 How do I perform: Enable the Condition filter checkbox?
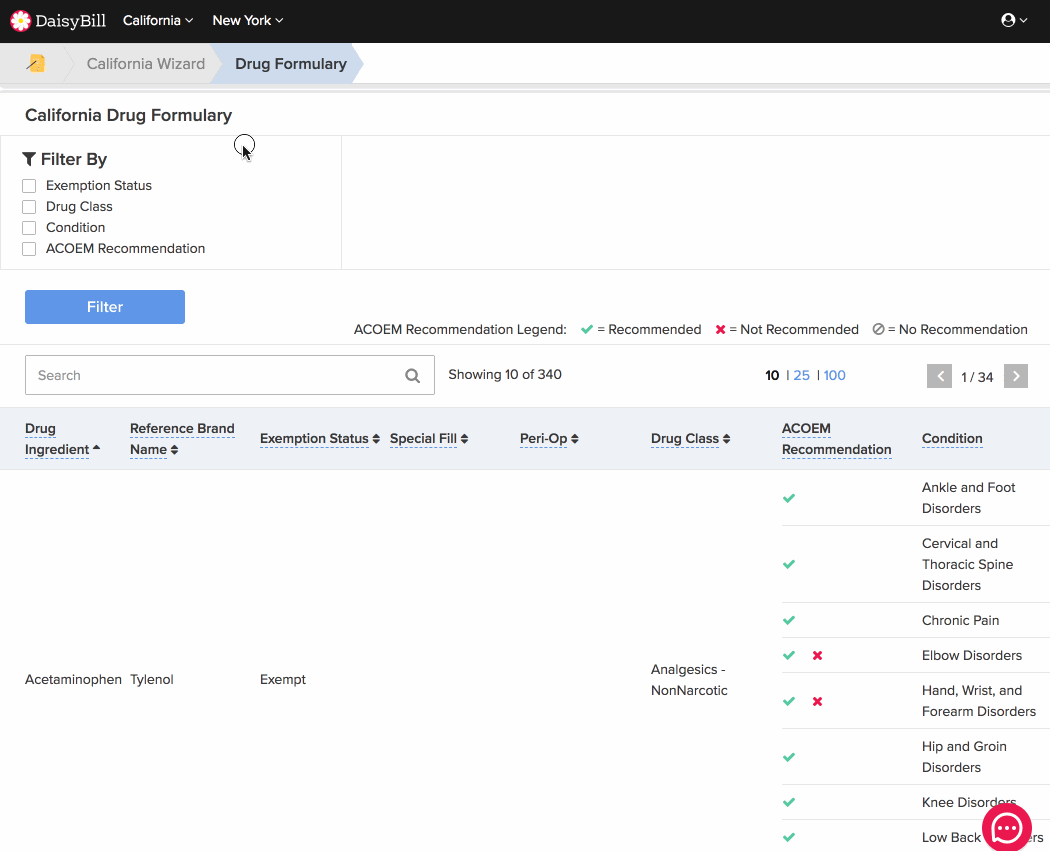click(29, 228)
